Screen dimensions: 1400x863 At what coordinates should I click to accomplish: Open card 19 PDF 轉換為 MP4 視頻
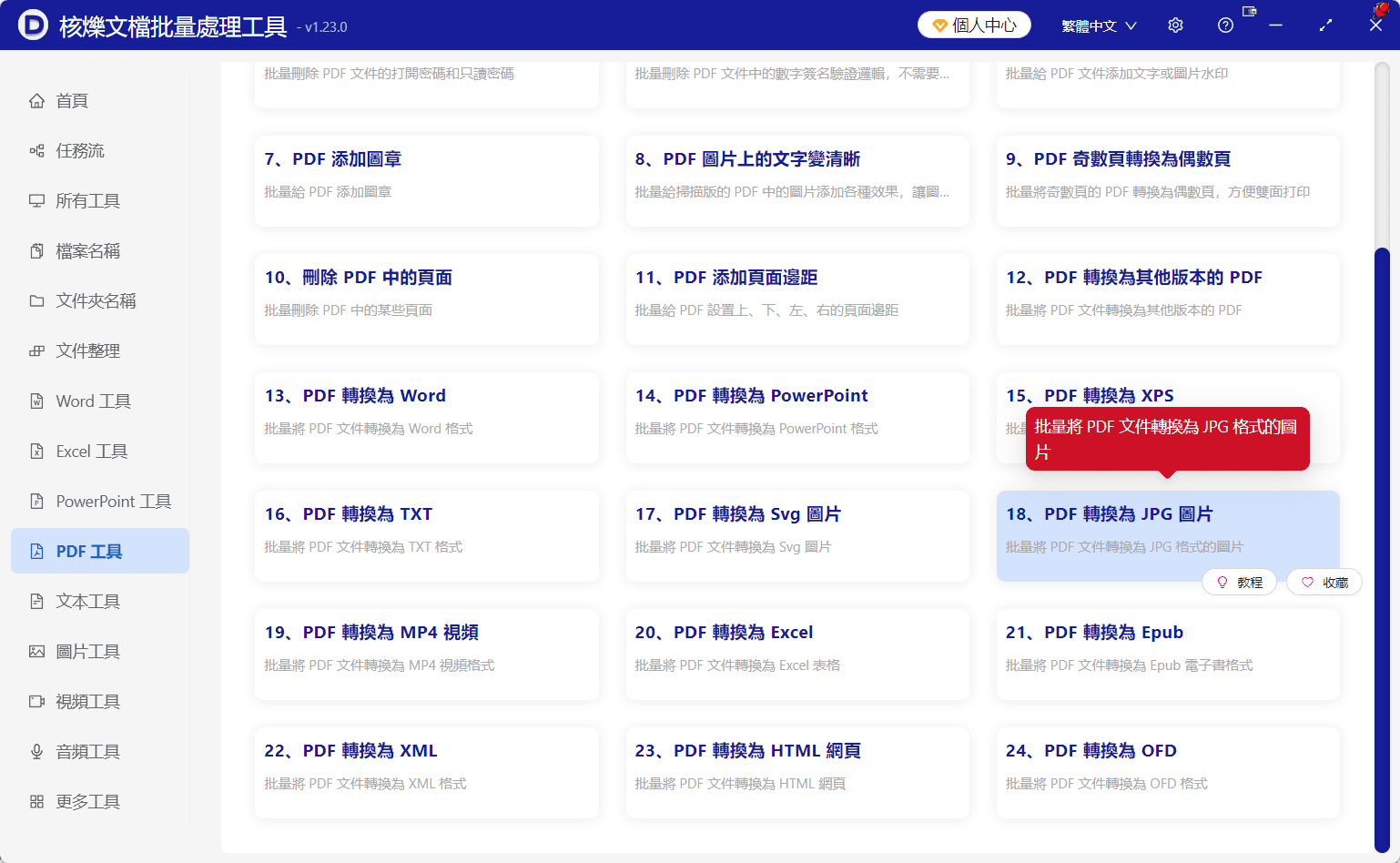point(427,655)
